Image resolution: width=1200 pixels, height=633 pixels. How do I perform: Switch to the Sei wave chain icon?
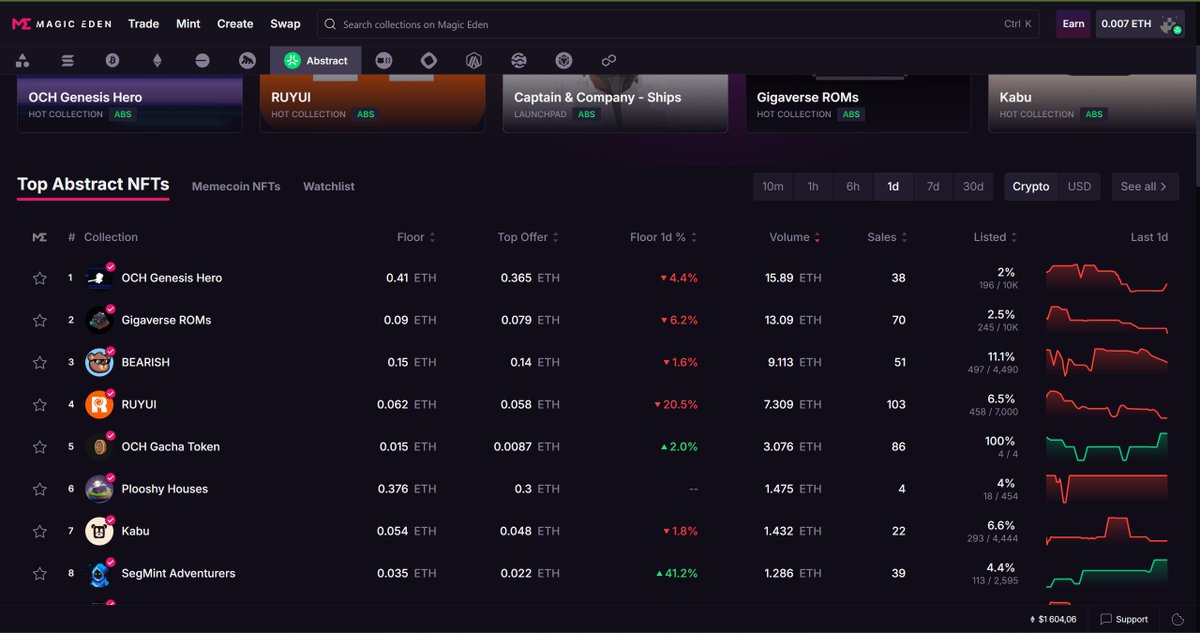click(519, 61)
